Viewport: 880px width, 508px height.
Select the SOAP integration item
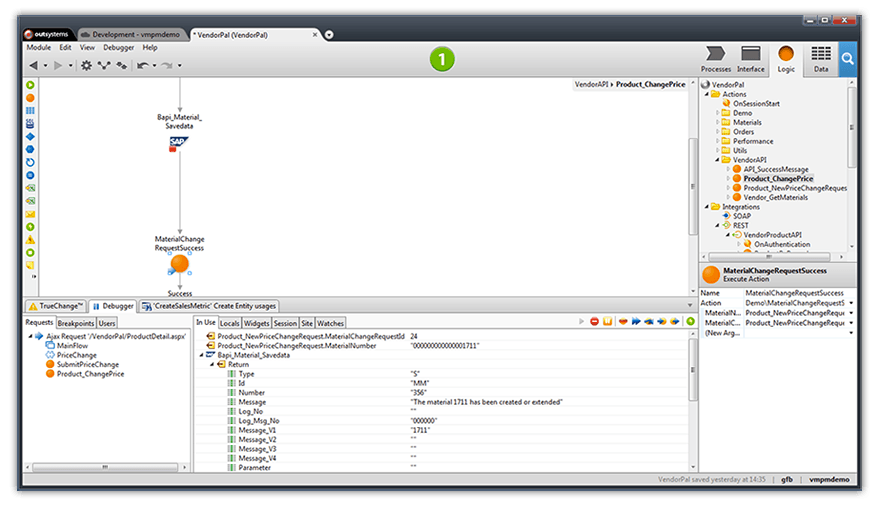tap(741, 216)
